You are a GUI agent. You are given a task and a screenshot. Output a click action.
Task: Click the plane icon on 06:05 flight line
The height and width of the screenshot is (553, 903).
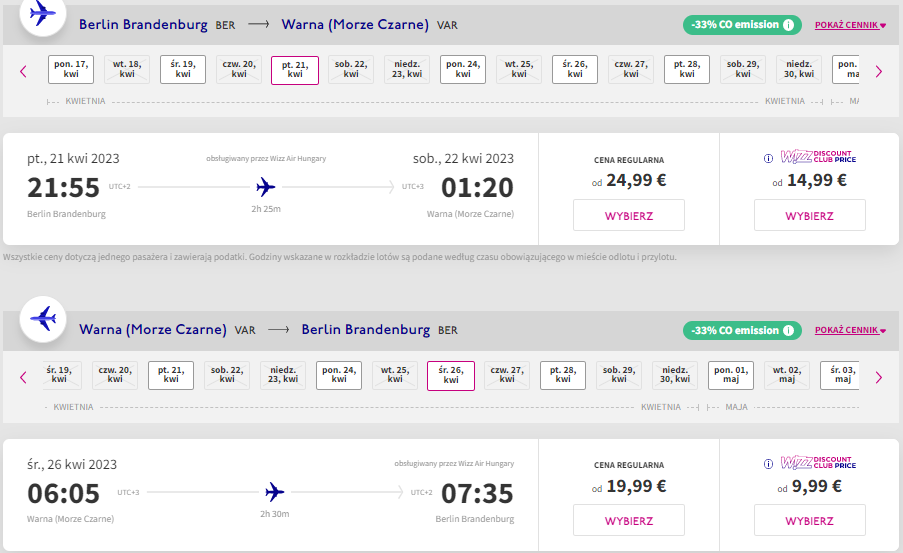pyautogui.click(x=275, y=492)
